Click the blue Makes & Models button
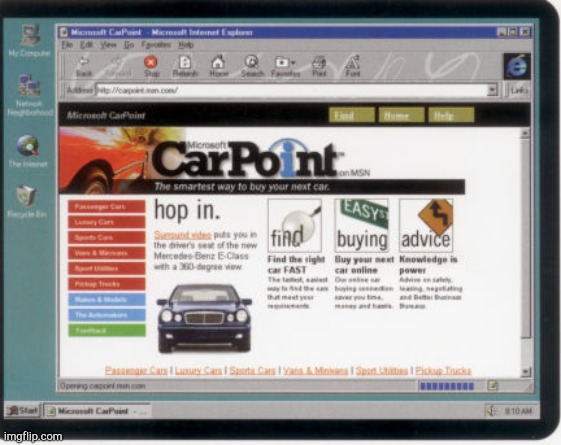Screen dimensions: 561x445 [107, 299]
